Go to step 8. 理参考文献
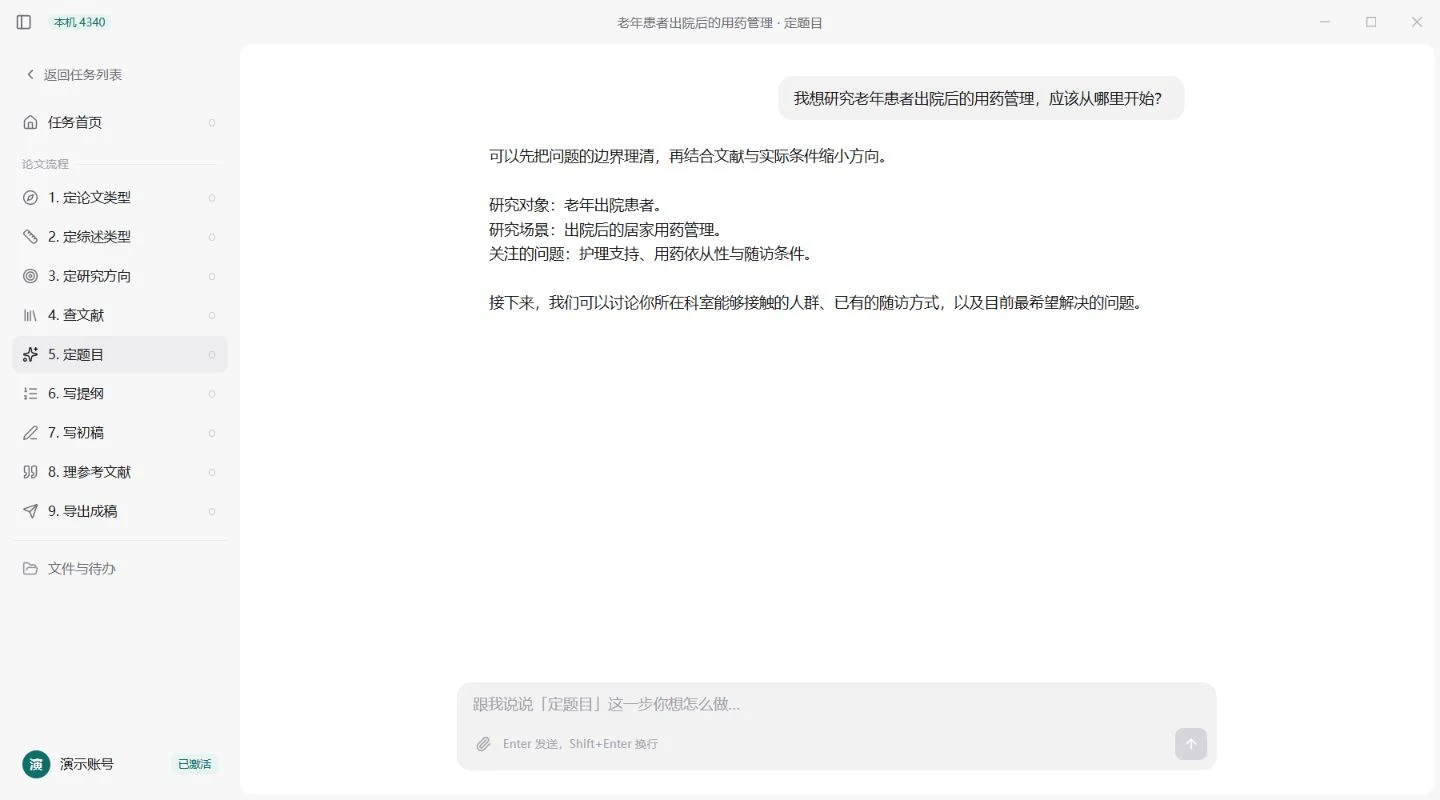This screenshot has height=800, width=1440. point(120,472)
